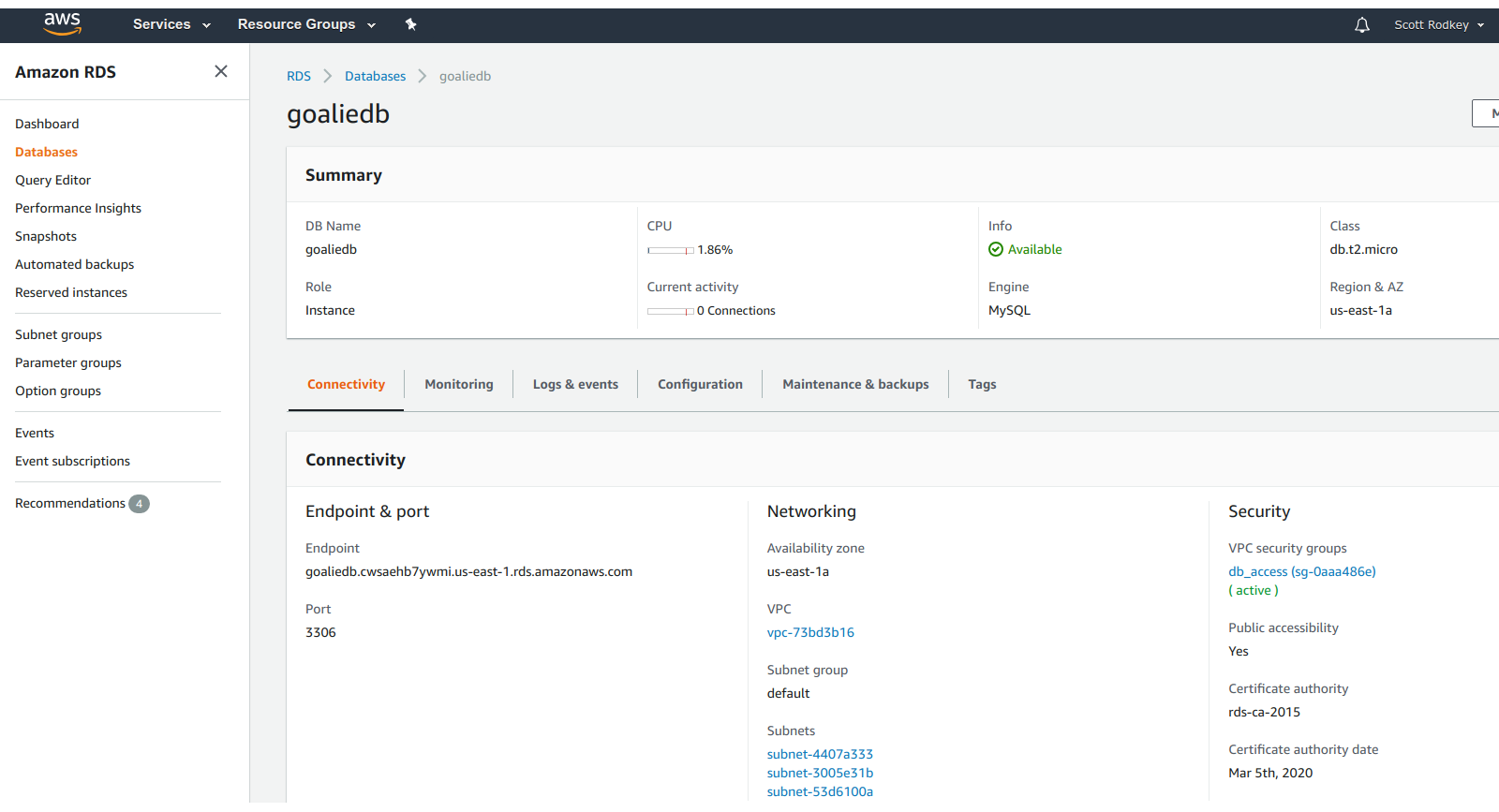Switch to the Configuration tab
This screenshot has width=1499, height=812.
pos(700,384)
